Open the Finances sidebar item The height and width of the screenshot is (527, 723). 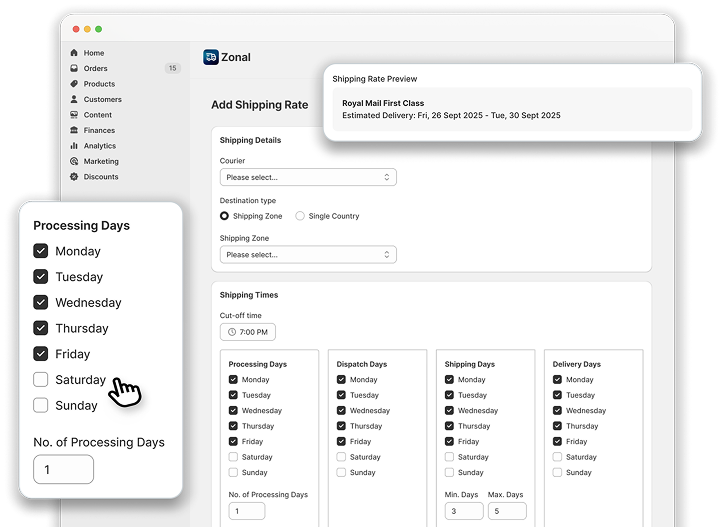(x=99, y=130)
